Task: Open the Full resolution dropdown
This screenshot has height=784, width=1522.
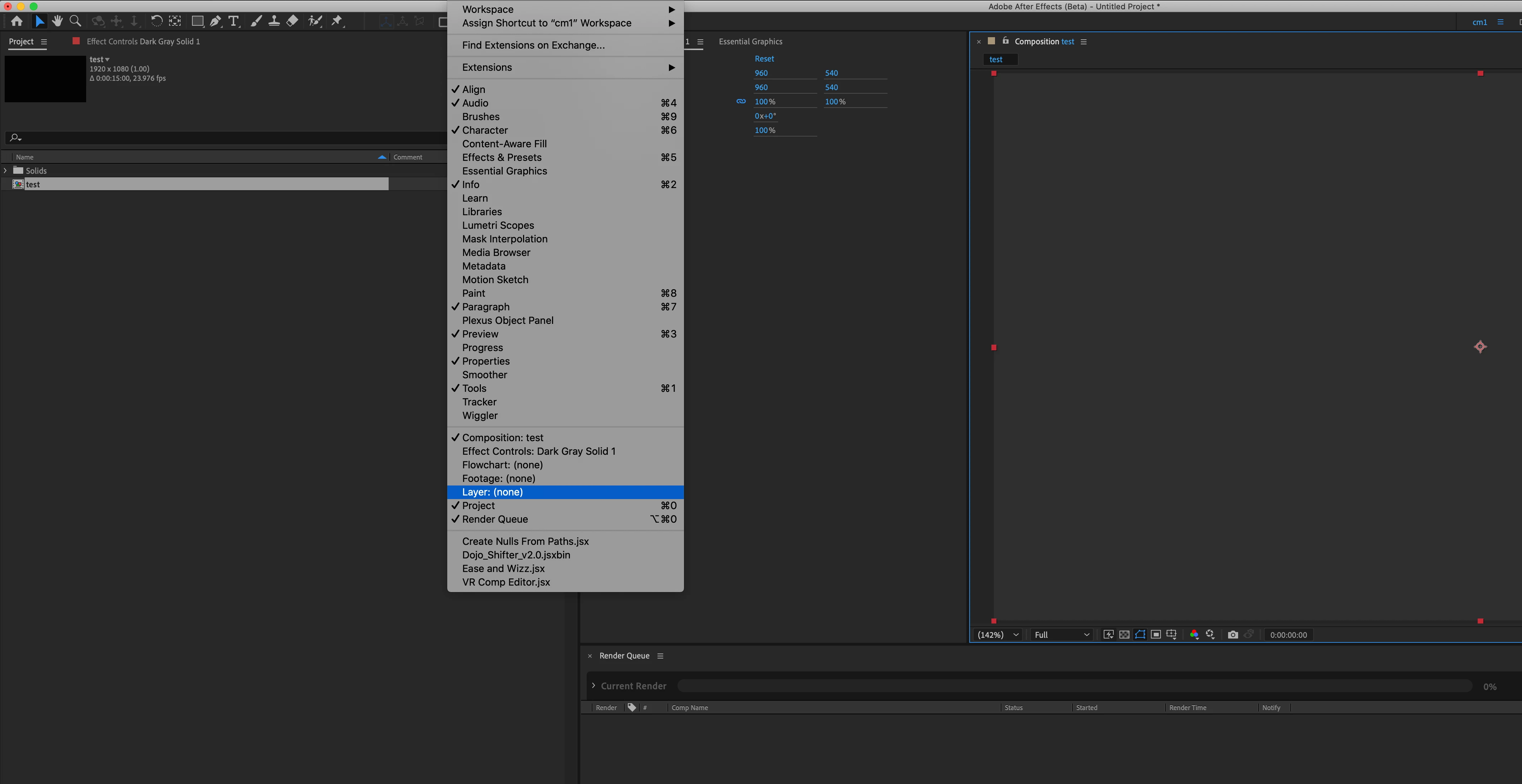Action: click(x=1061, y=635)
